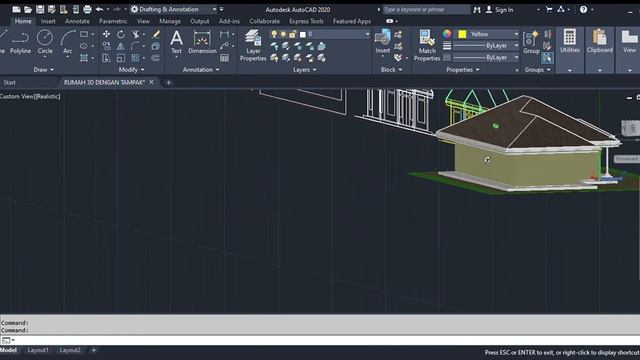Screen dimensions: 640x360
Task: Click the Leader annotation icon
Action: coord(224,46)
